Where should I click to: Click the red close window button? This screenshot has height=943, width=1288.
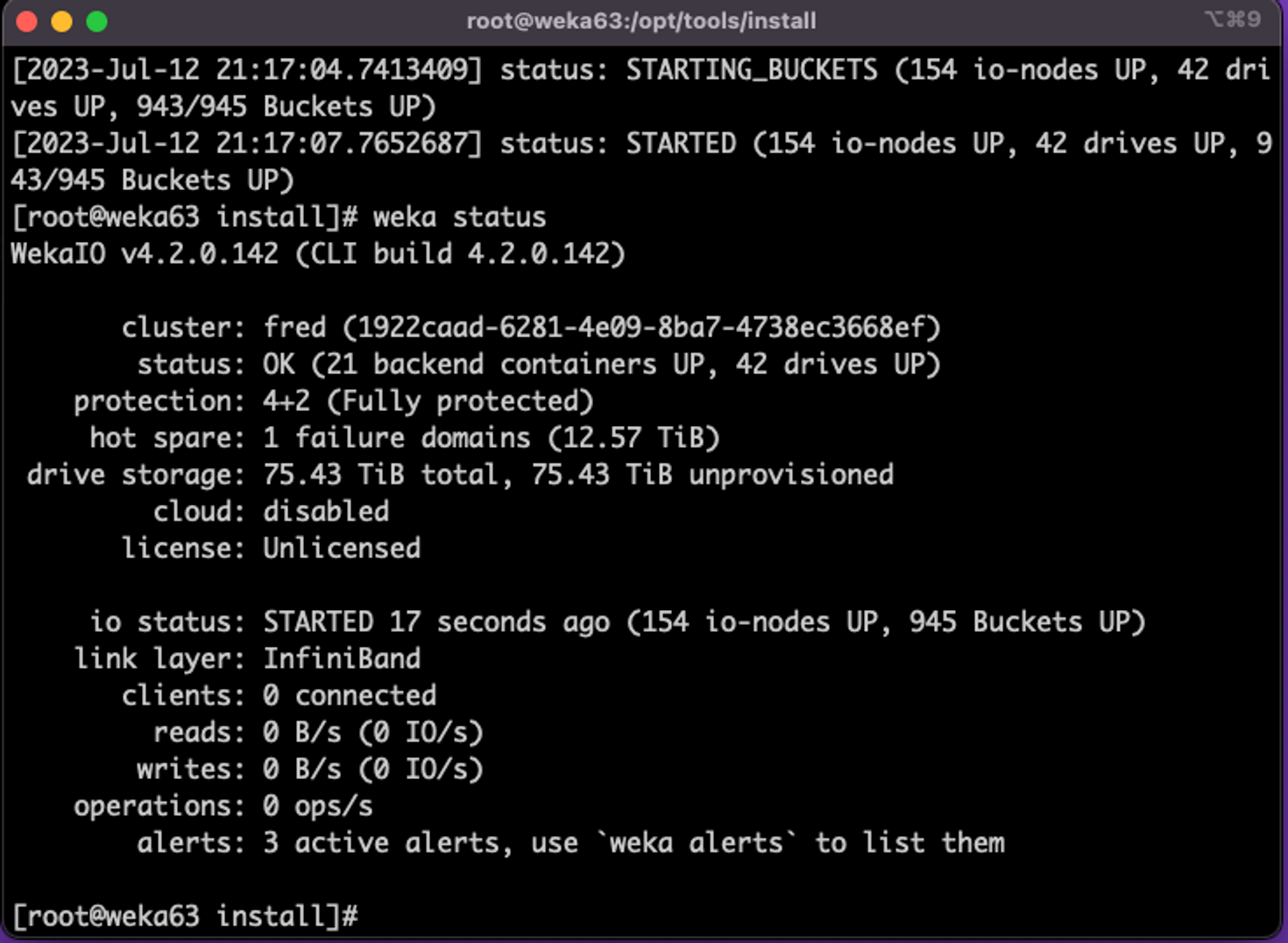pyautogui.click(x=27, y=22)
